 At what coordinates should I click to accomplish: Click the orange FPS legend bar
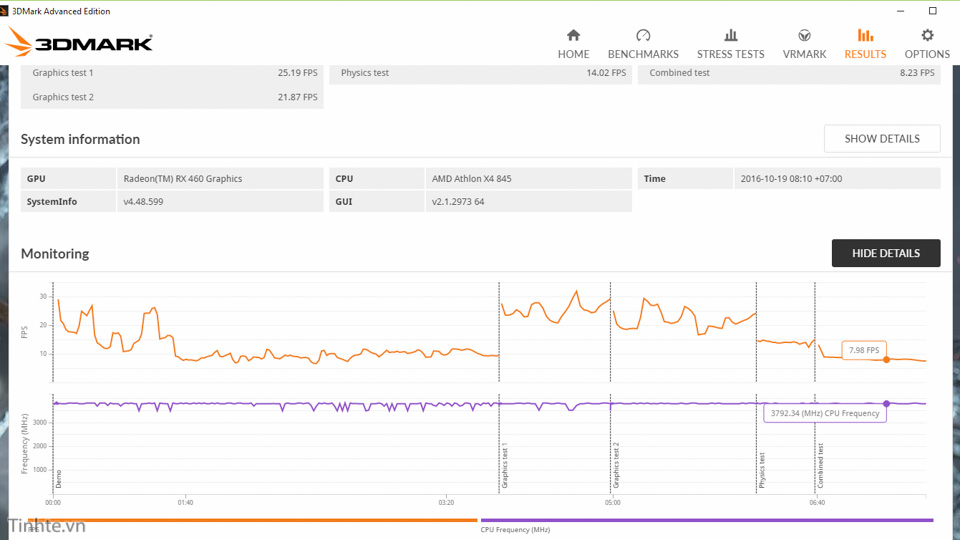tap(252, 520)
